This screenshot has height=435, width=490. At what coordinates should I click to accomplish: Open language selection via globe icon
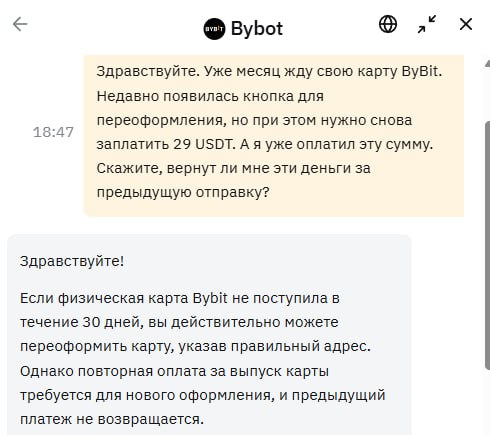(x=388, y=24)
